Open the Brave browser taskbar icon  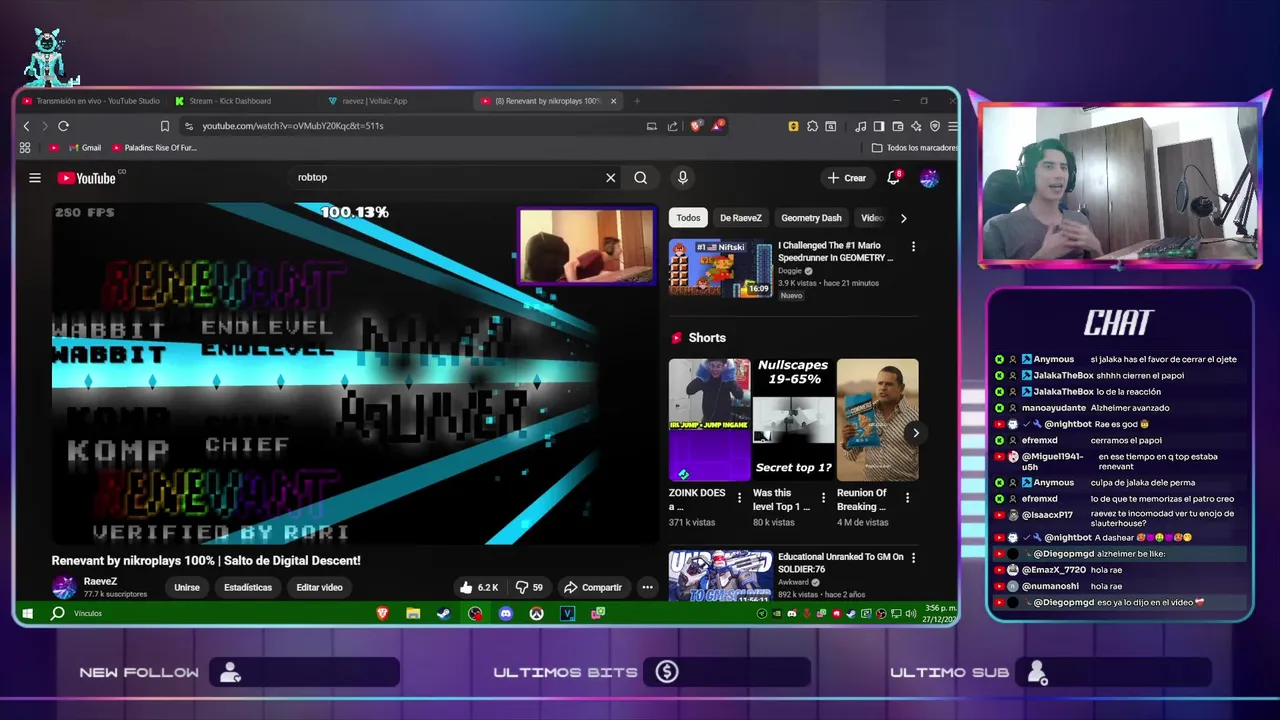382,613
